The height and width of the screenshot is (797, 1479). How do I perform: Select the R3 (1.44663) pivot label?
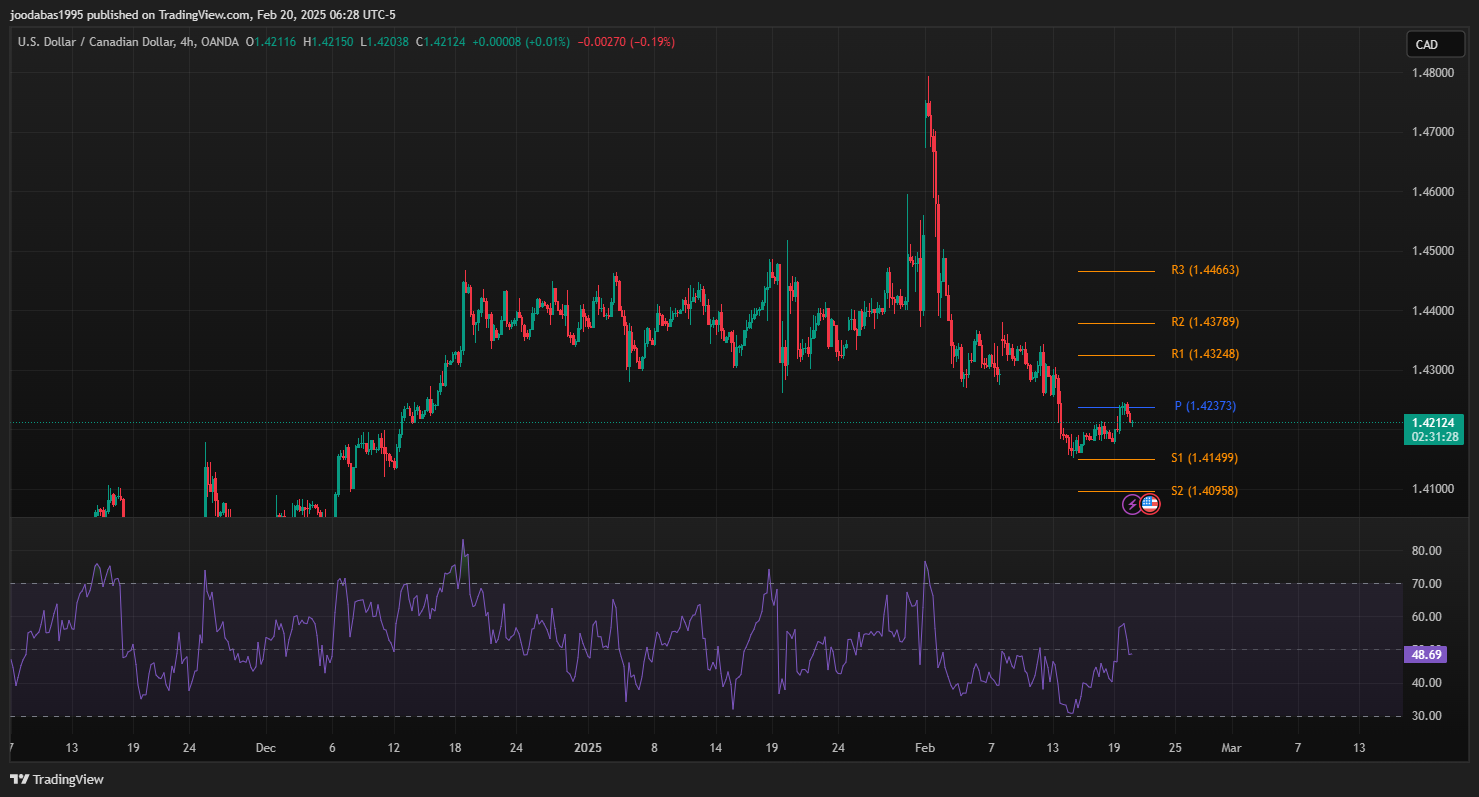(x=1205, y=270)
